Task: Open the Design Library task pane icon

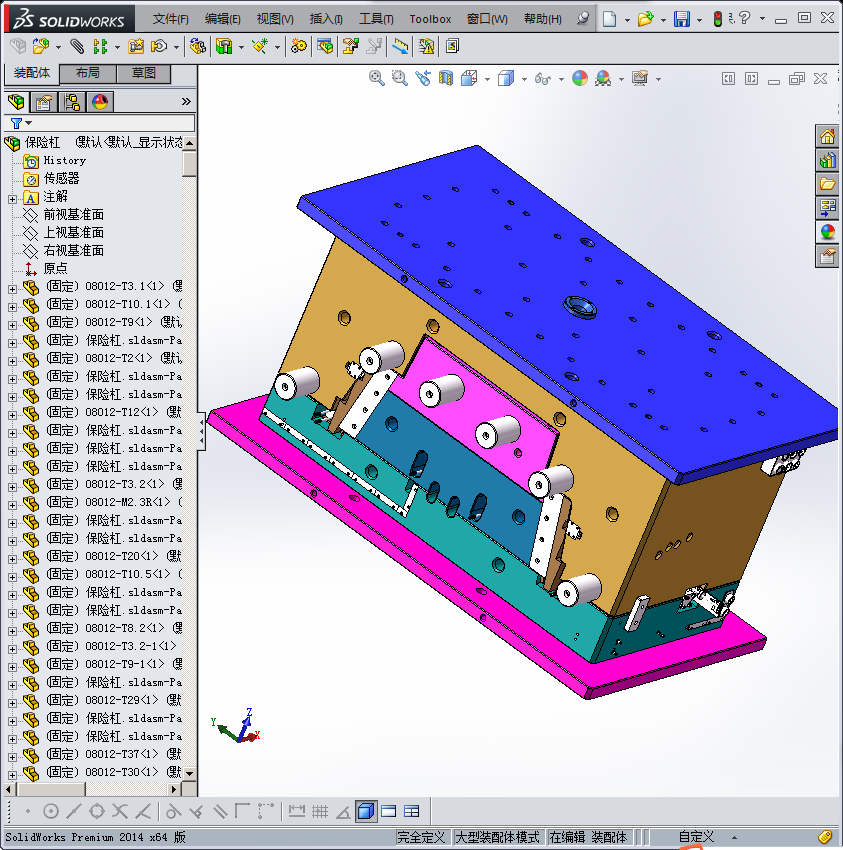Action: (x=827, y=160)
